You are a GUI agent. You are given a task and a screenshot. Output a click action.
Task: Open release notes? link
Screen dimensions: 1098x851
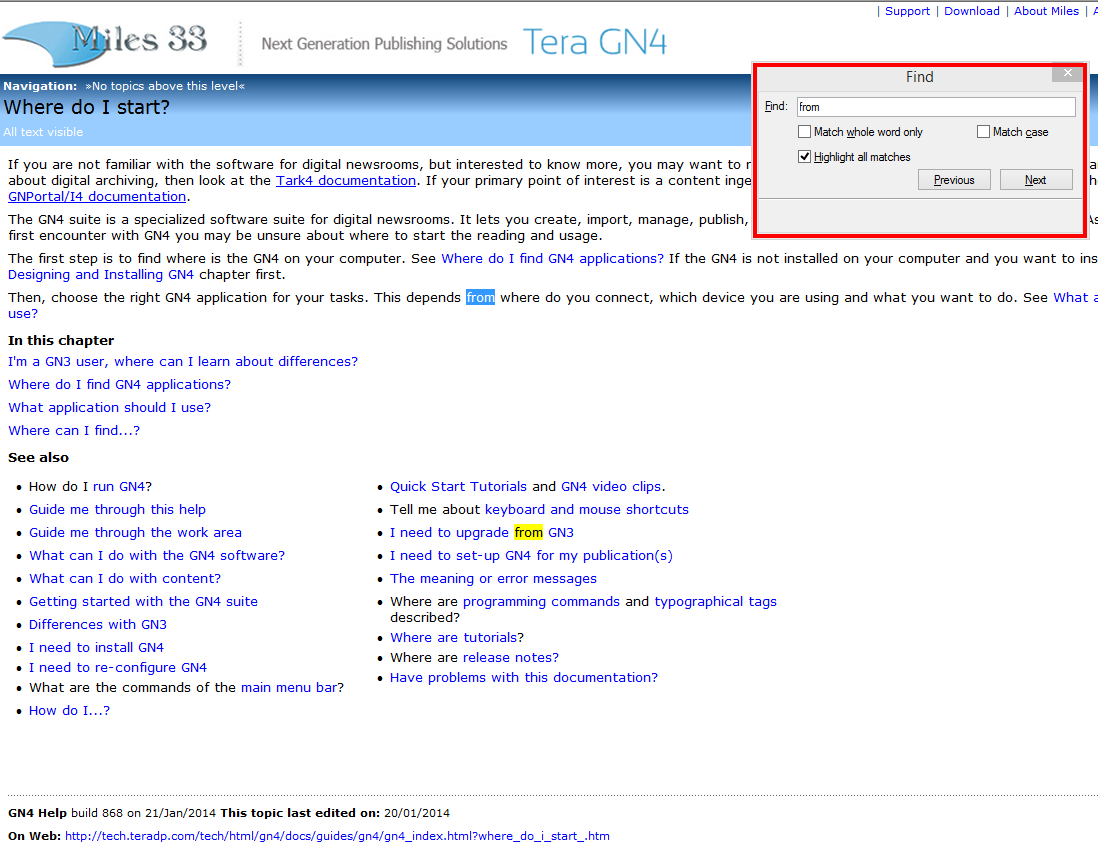[510, 657]
